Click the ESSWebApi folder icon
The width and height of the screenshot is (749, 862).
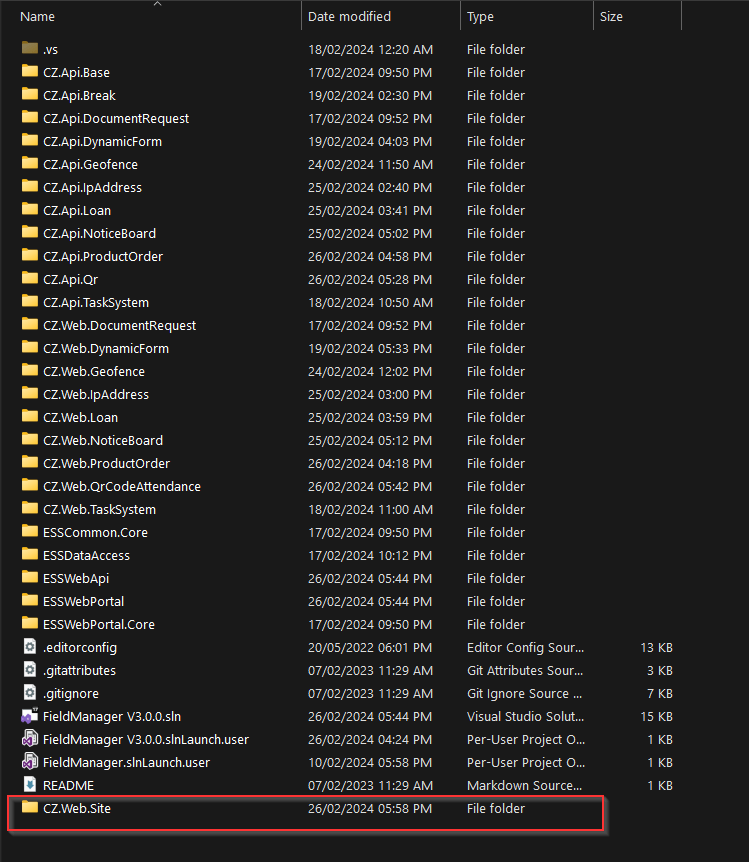click(x=30, y=578)
